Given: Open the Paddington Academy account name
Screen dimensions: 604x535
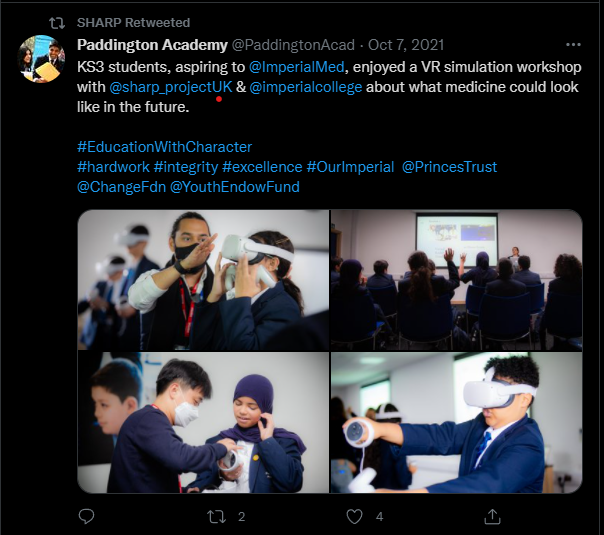Looking at the screenshot, I should tap(152, 45).
